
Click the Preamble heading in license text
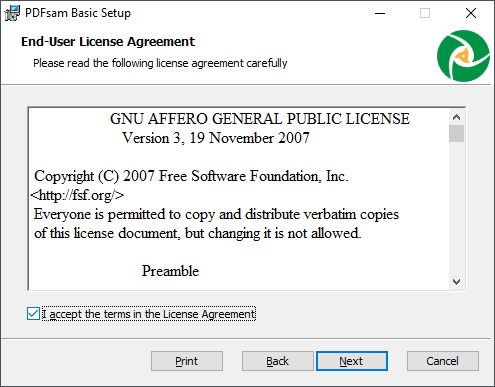click(x=170, y=271)
